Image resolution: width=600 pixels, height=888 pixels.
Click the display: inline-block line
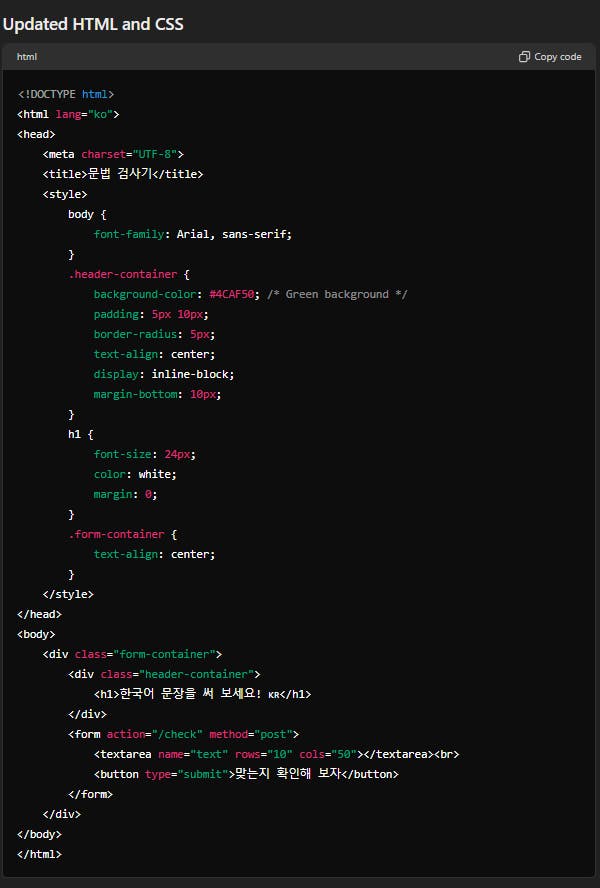164,374
